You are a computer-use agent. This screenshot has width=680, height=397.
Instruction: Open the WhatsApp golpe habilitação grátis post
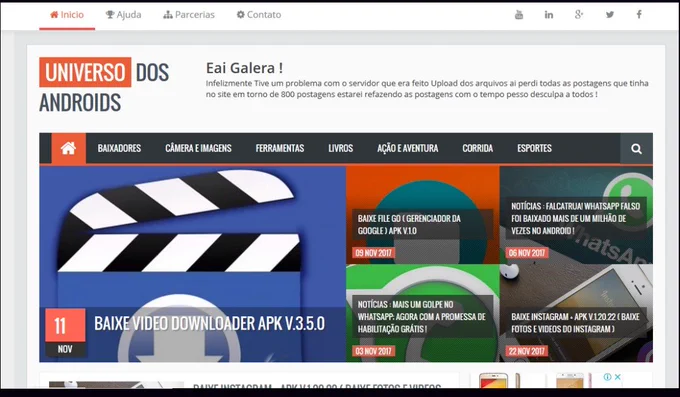click(x=422, y=317)
